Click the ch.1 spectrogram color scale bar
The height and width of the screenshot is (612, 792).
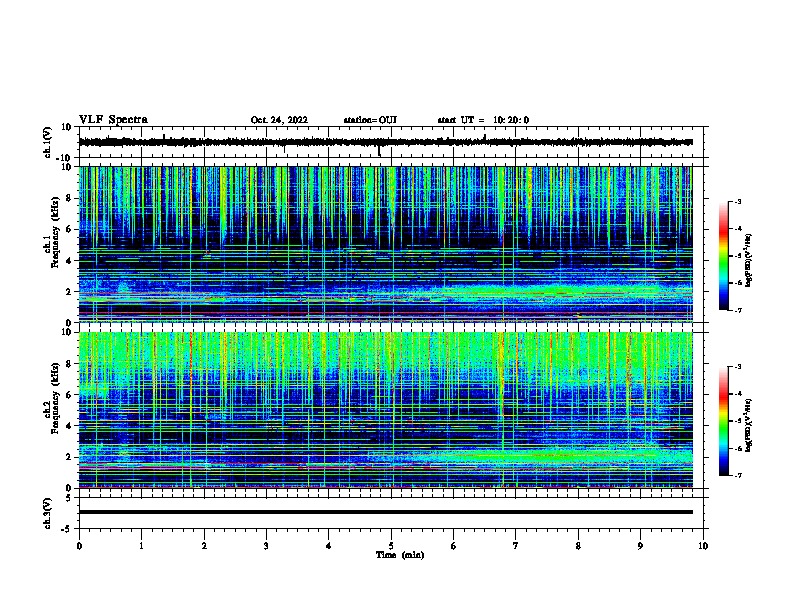click(x=724, y=256)
